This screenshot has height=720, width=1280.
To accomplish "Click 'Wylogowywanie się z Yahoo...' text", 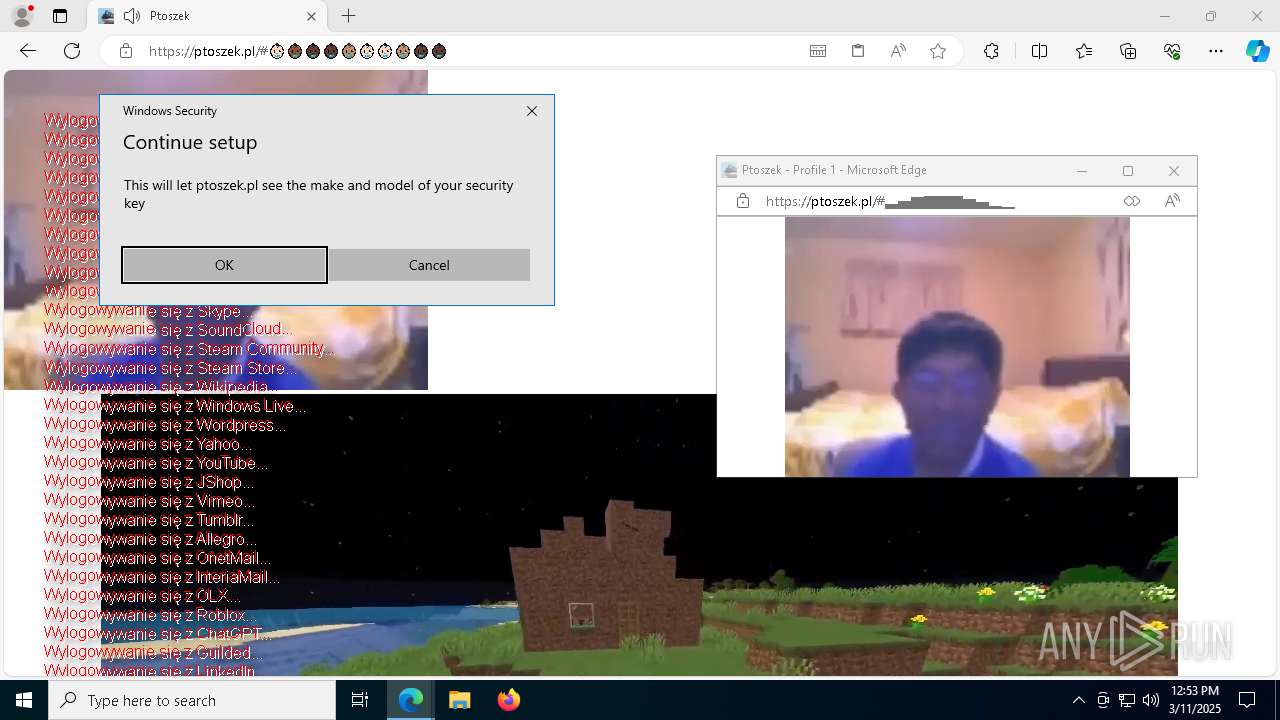I will [148, 444].
